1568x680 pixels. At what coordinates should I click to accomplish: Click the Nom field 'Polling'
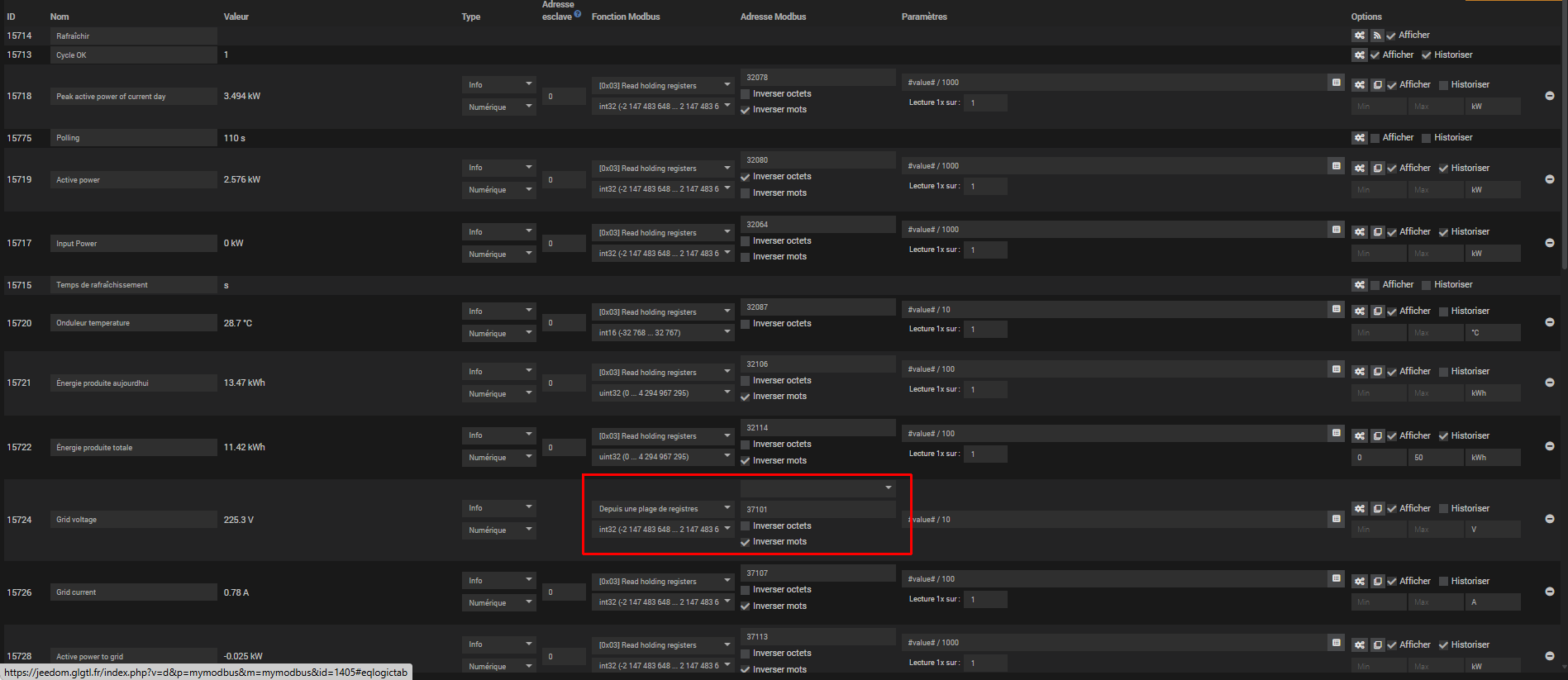tap(134, 138)
